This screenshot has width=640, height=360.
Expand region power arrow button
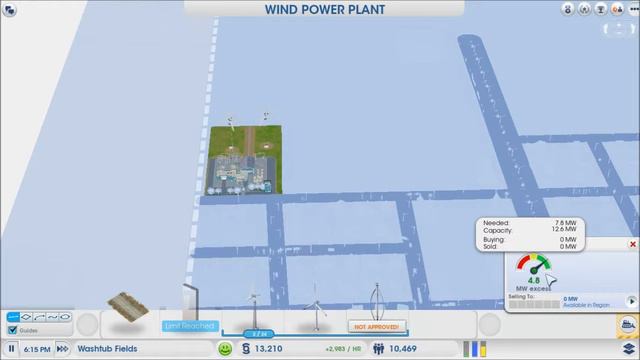click(631, 302)
